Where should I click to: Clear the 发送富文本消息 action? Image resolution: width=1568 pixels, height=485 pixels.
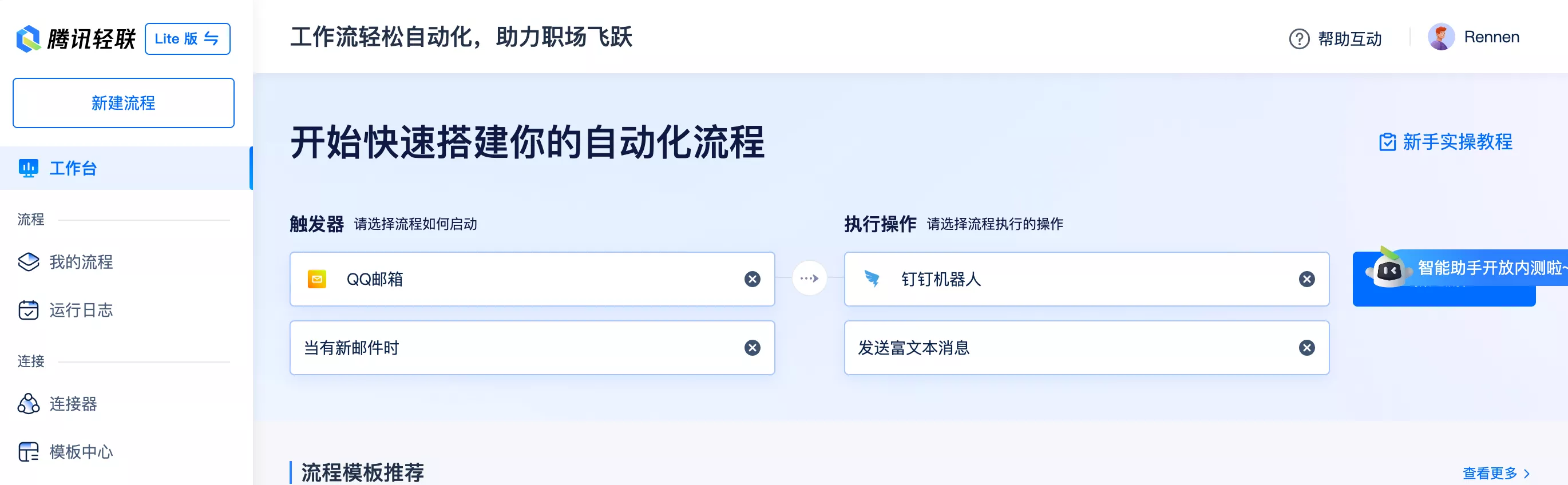point(1306,348)
